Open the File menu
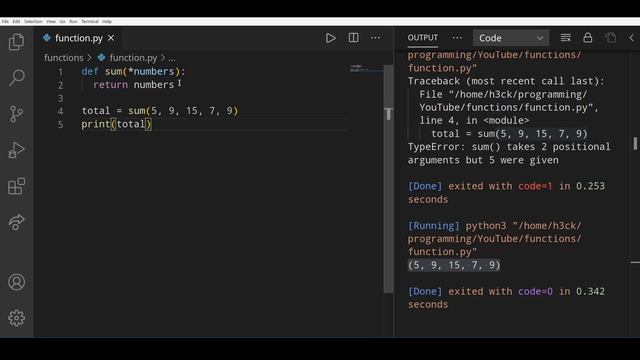Viewport: 640px width, 360px height. click(x=5, y=21)
